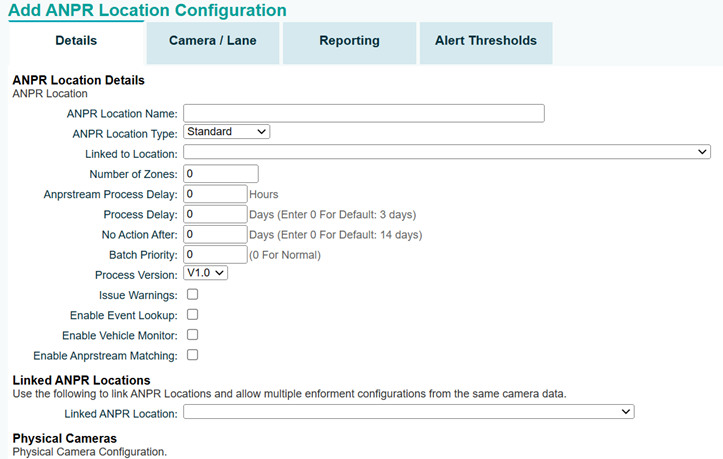Image resolution: width=723 pixels, height=459 pixels.
Task: Toggle Enable Anprstream Matching checkbox
Action: pos(192,355)
